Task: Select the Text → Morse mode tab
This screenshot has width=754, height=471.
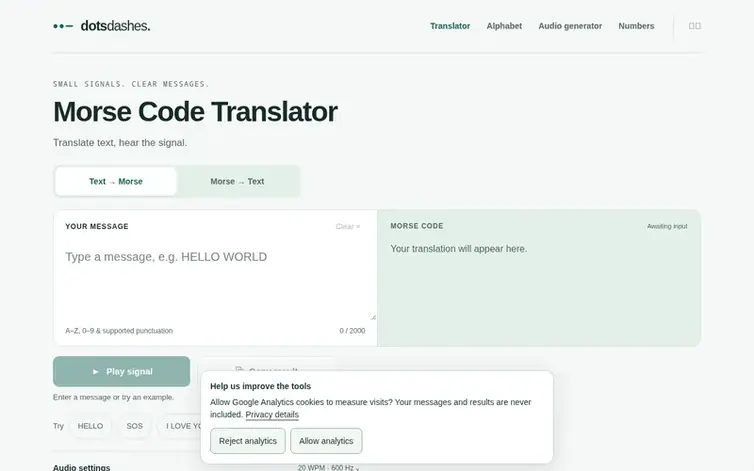Action: [116, 181]
